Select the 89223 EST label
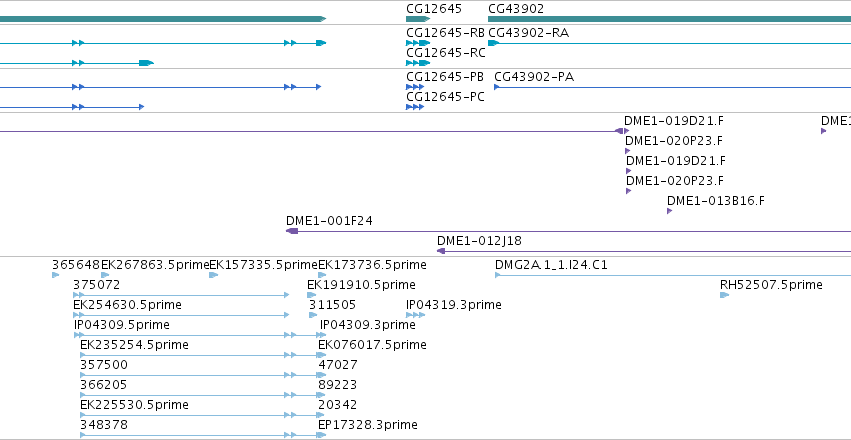Viewport: 851px width, 440px height. click(338, 385)
